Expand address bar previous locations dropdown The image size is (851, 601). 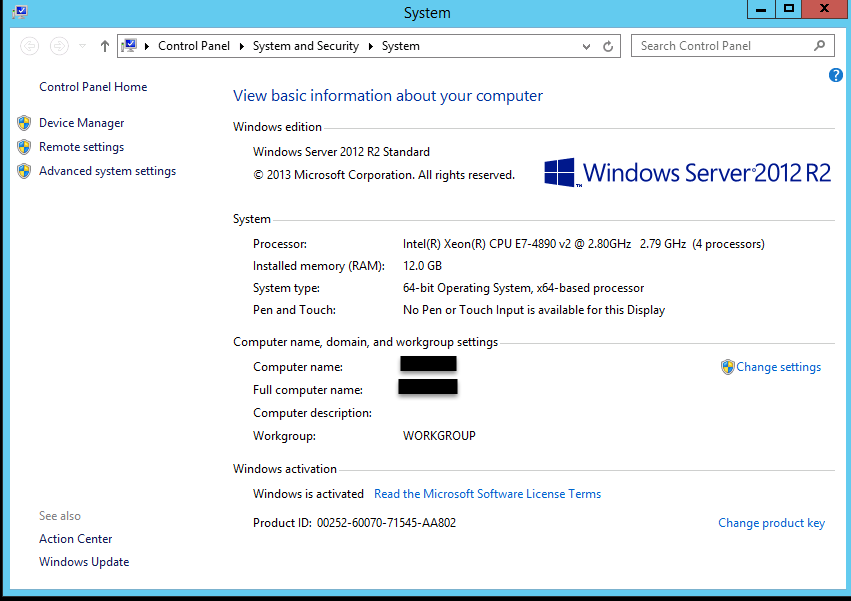587,46
